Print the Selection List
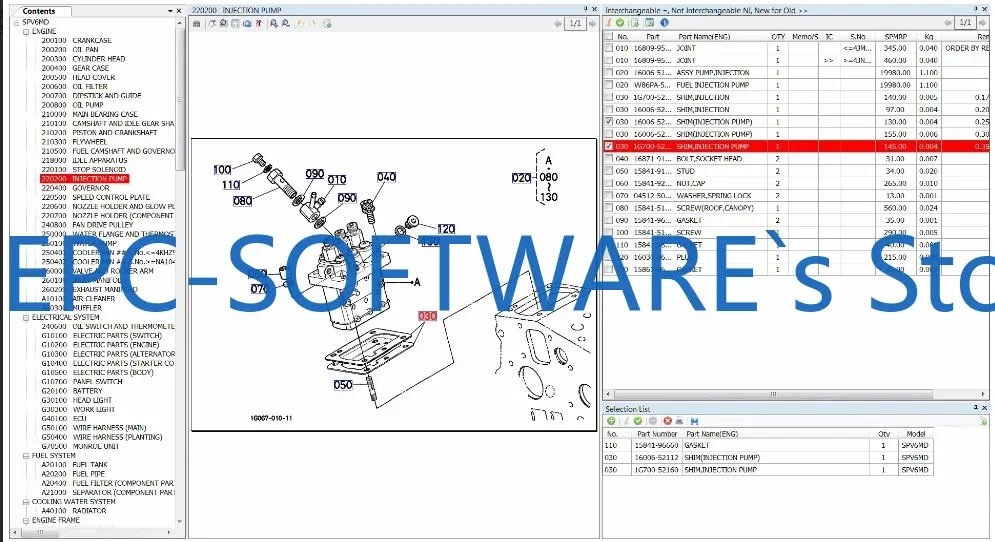Viewport: 995px width, 542px height. pos(679,421)
